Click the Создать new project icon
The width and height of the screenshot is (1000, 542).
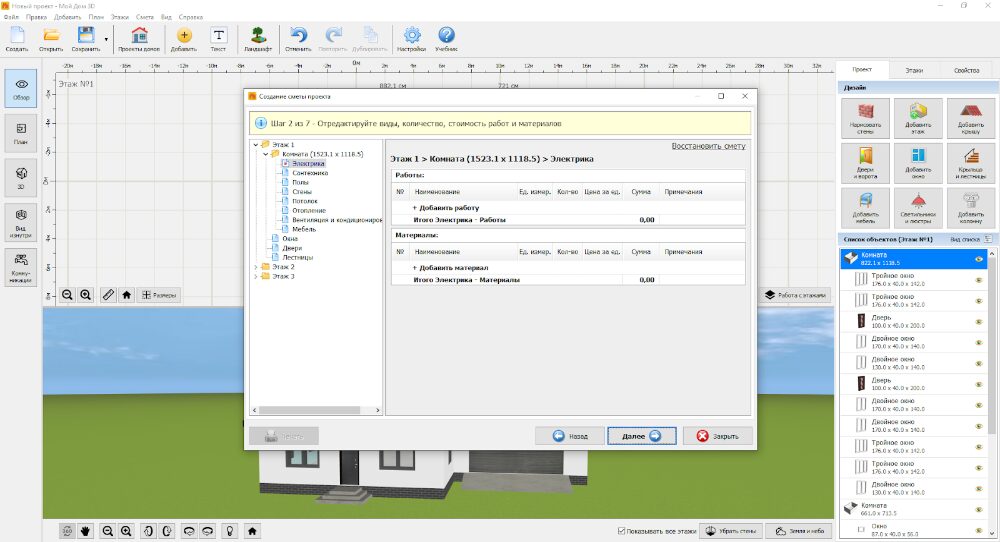pyautogui.click(x=17, y=39)
